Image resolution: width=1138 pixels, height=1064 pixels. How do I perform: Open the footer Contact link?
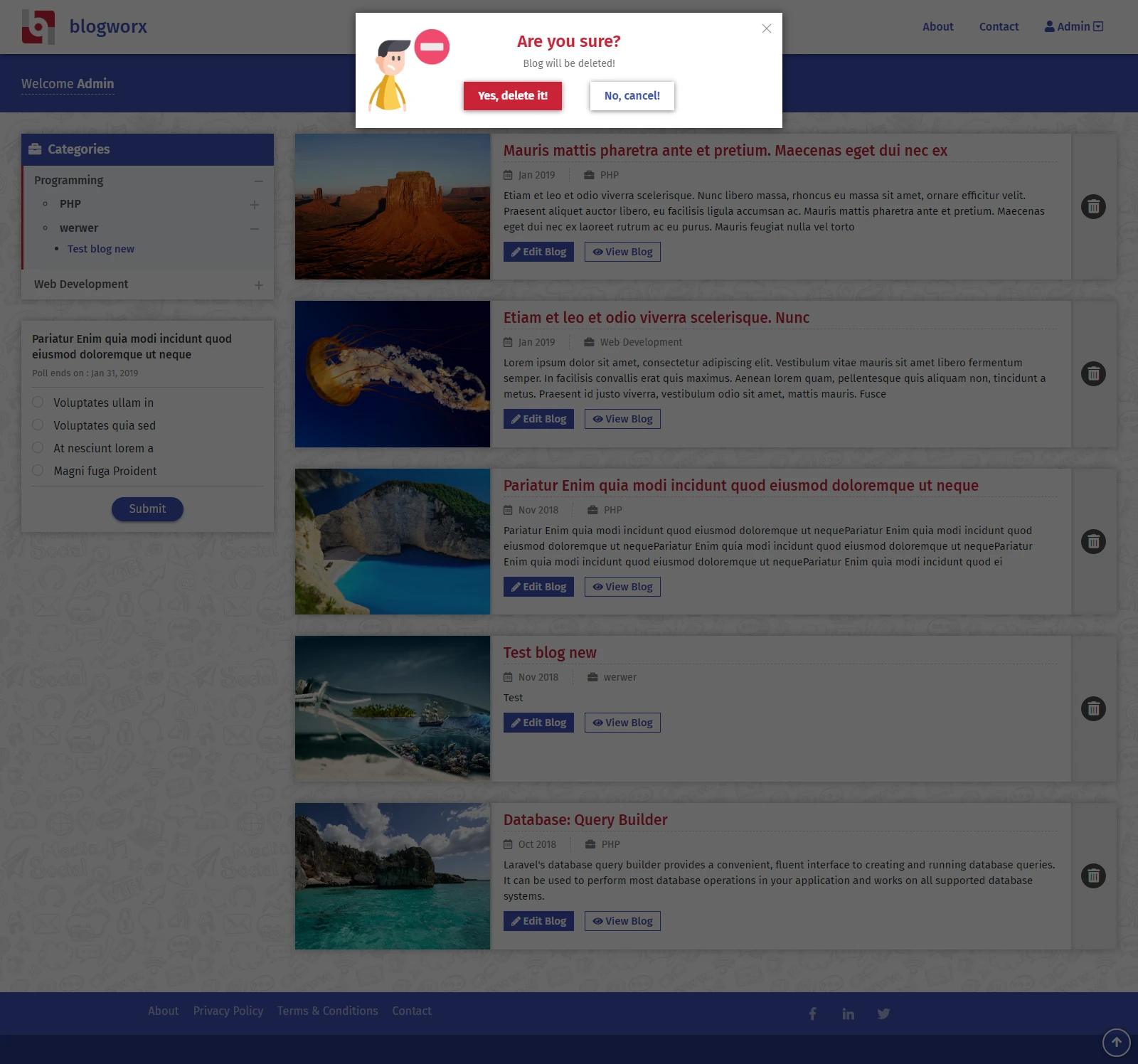[412, 1011]
